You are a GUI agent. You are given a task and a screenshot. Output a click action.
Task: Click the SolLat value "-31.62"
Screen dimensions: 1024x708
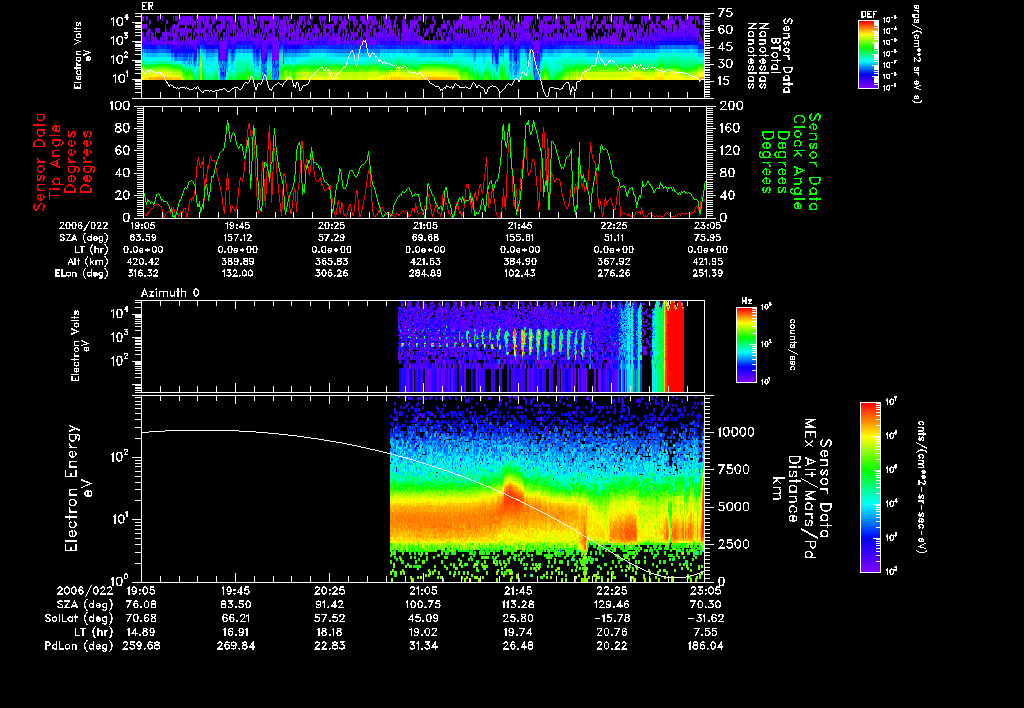point(706,618)
